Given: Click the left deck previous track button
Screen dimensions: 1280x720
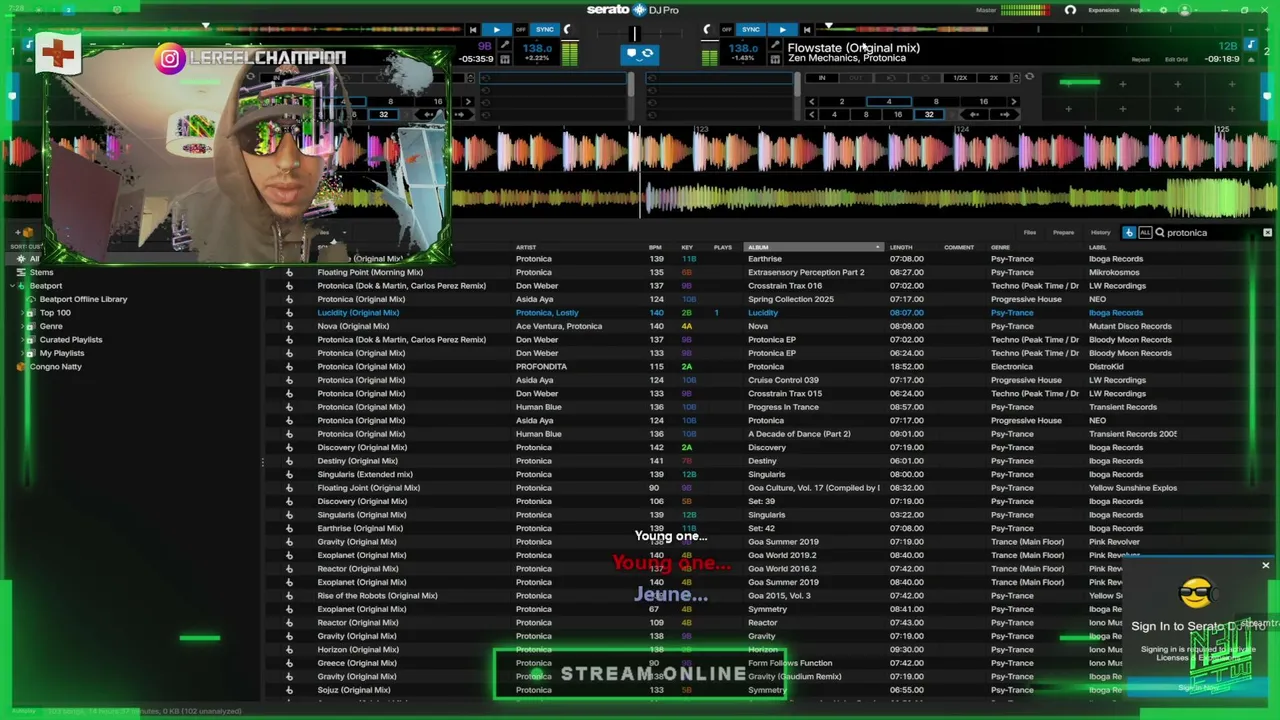Looking at the screenshot, I should click(x=473, y=30).
